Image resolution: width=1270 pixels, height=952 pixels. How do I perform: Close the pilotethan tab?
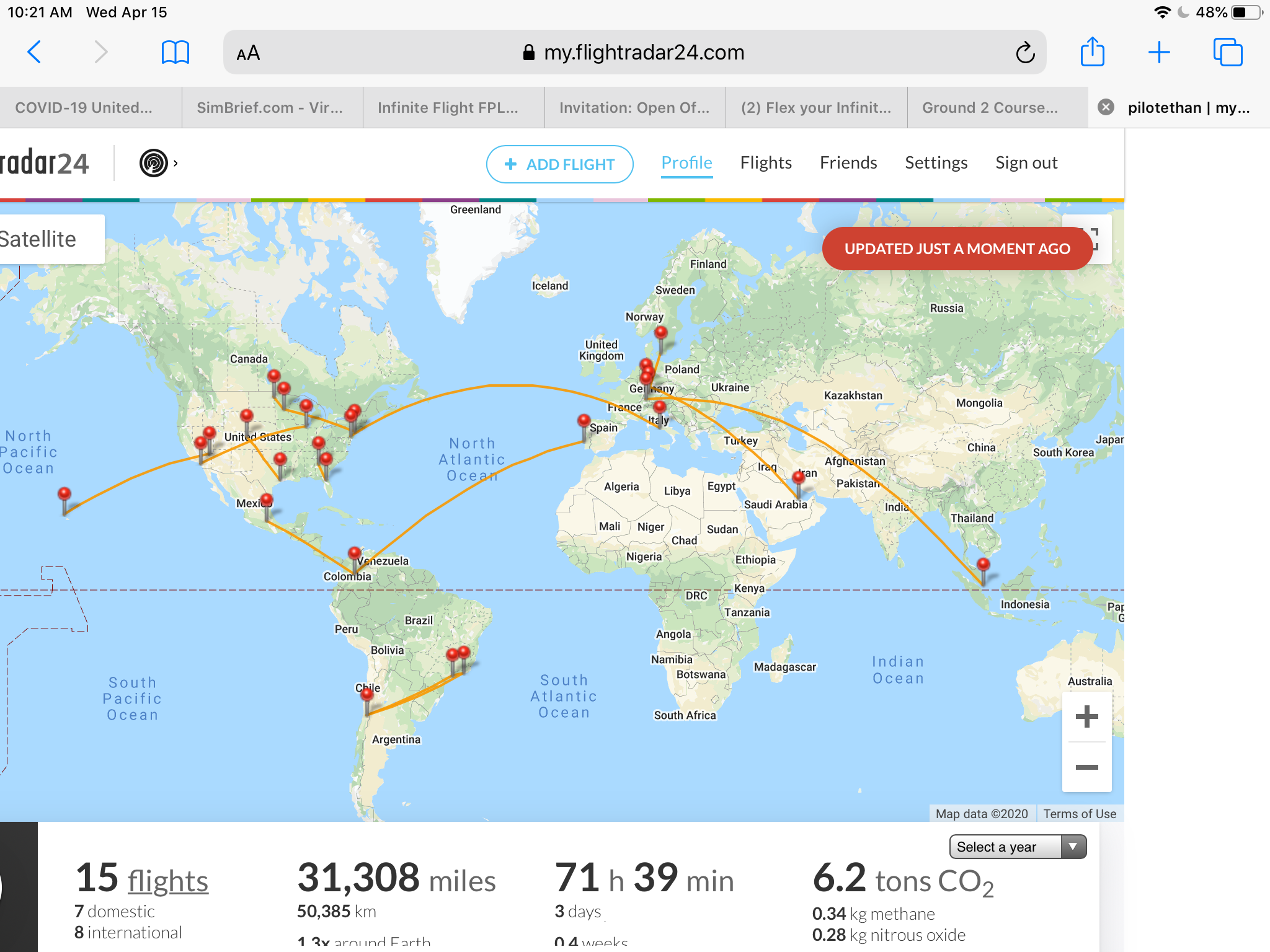point(1106,107)
